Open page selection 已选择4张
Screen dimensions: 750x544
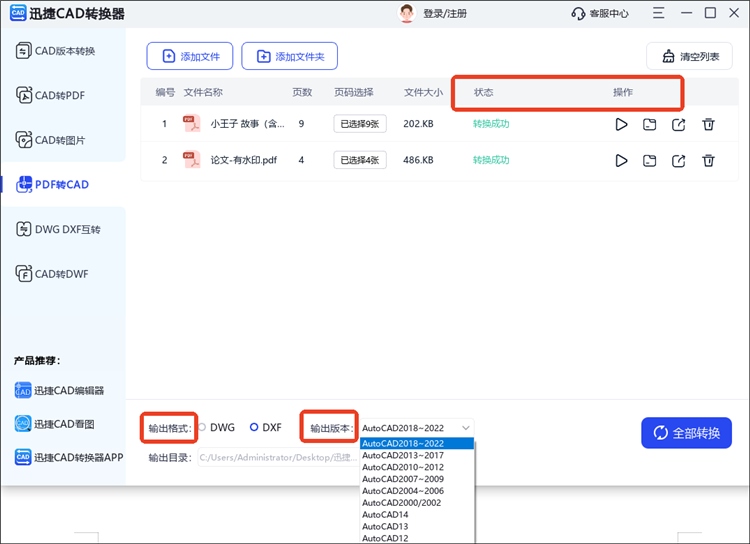[360, 160]
